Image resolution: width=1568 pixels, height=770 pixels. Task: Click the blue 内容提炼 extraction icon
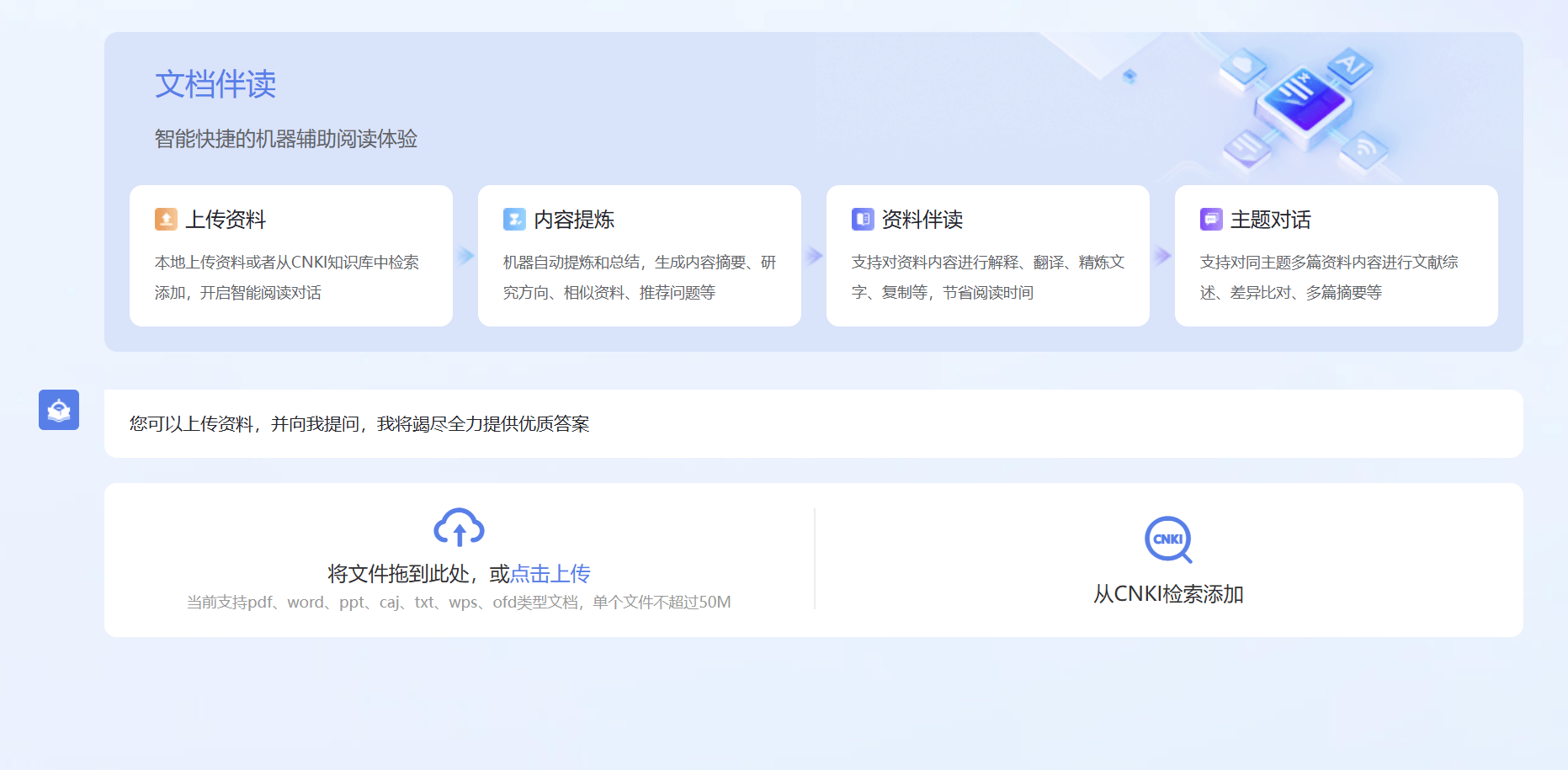(x=514, y=219)
